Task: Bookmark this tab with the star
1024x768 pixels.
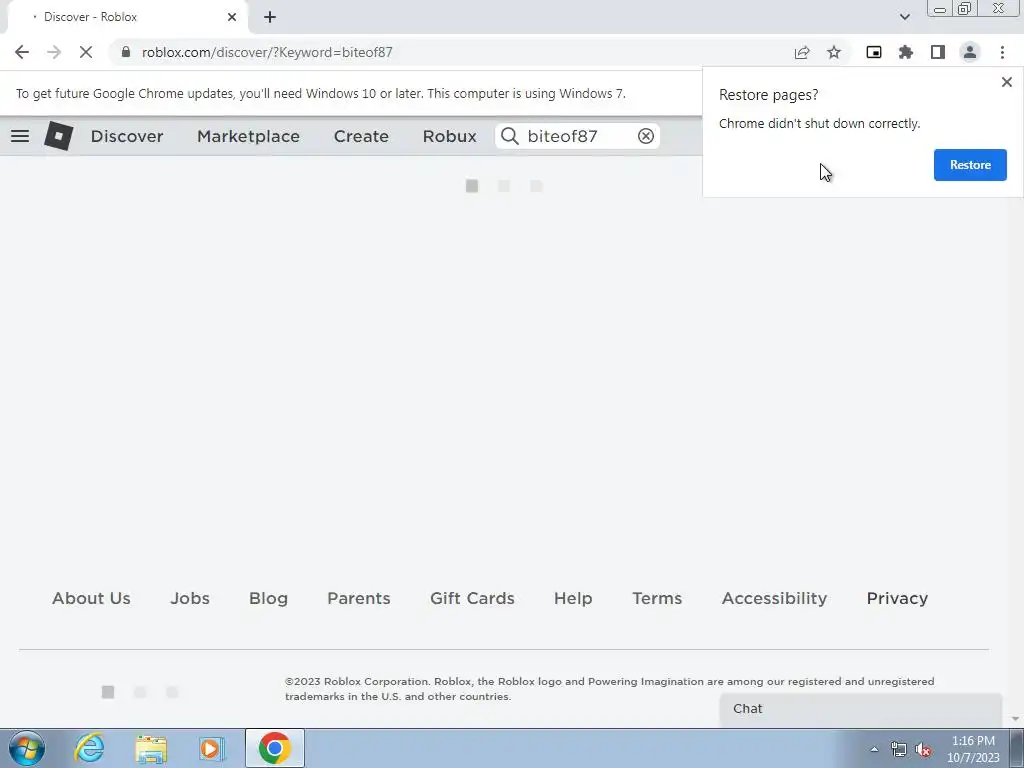Action: 834,52
